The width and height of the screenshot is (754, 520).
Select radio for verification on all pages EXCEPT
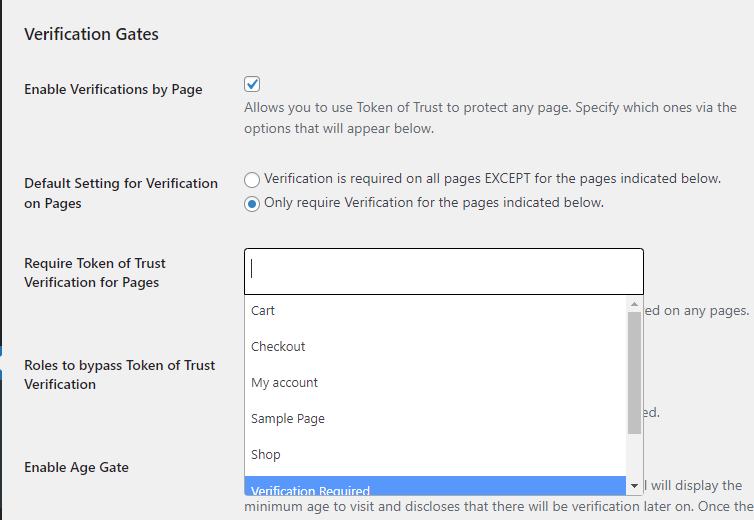252,179
